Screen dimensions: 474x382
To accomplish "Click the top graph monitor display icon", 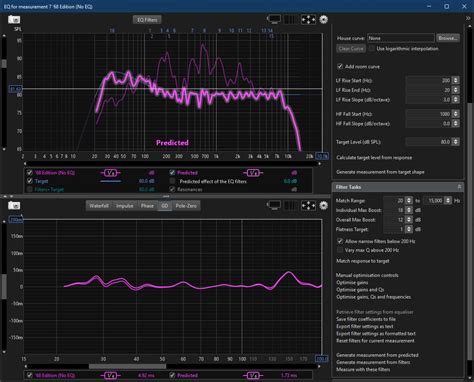I will point(274,20).
